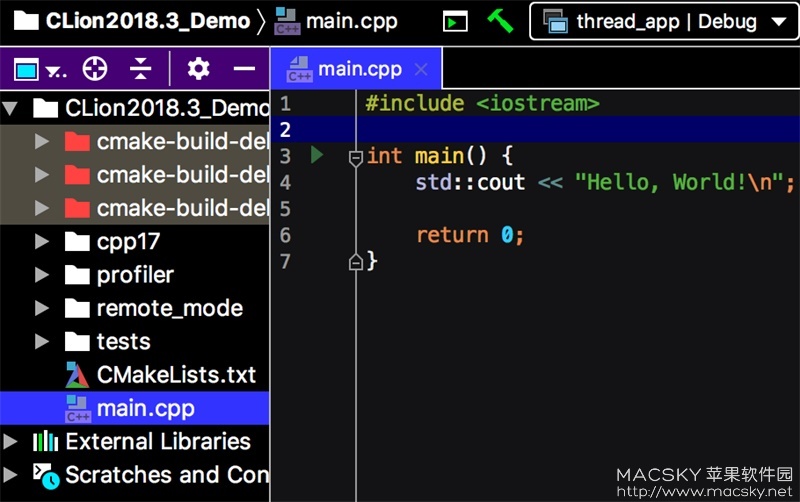Viewport: 800px width, 502px height.
Task: Expand the second cmake-build folder
Action: pos(42,175)
